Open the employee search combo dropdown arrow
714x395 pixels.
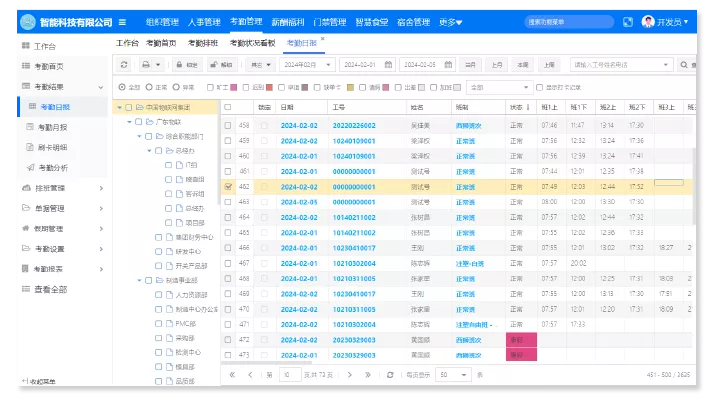(x=665, y=65)
